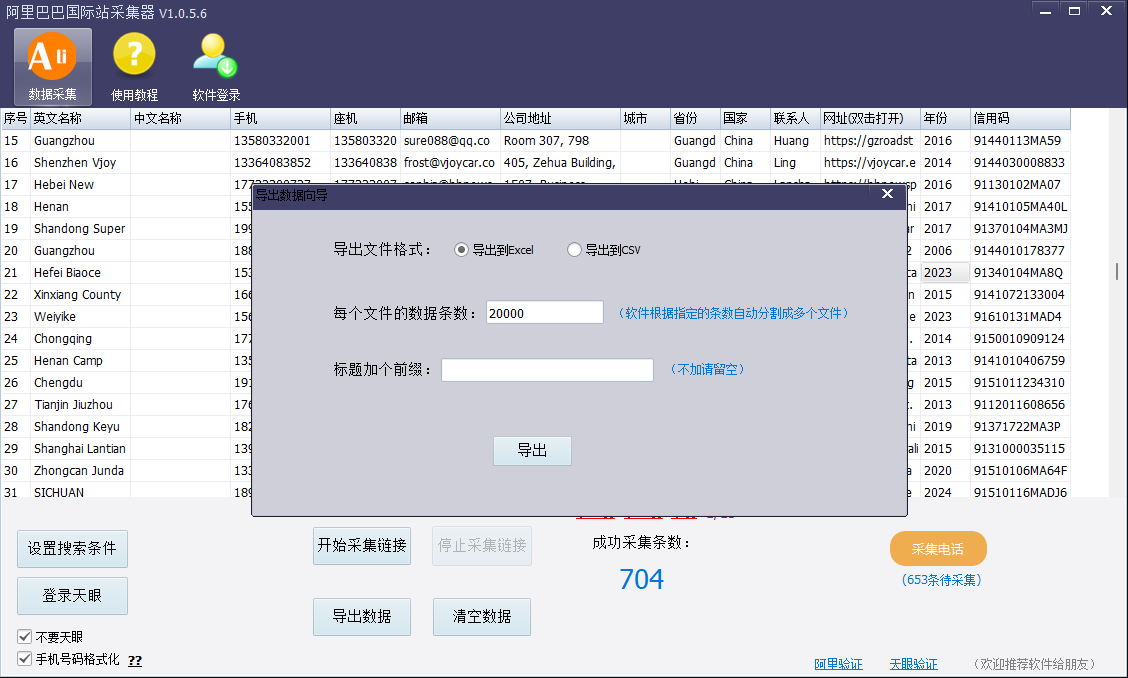Viewport: 1128px width, 678px height.
Task: Click the 开始采集链接 button
Action: click(x=362, y=546)
